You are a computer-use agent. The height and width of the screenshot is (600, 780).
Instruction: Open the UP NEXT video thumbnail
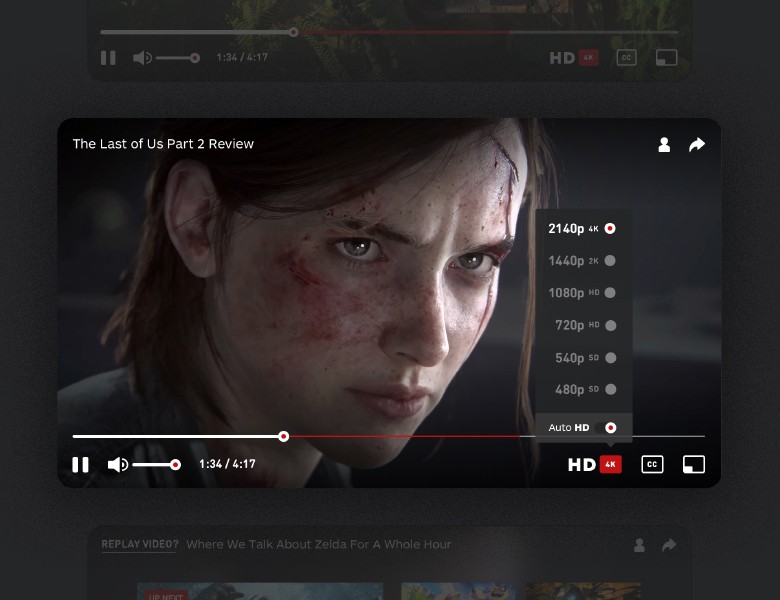[x=260, y=592]
